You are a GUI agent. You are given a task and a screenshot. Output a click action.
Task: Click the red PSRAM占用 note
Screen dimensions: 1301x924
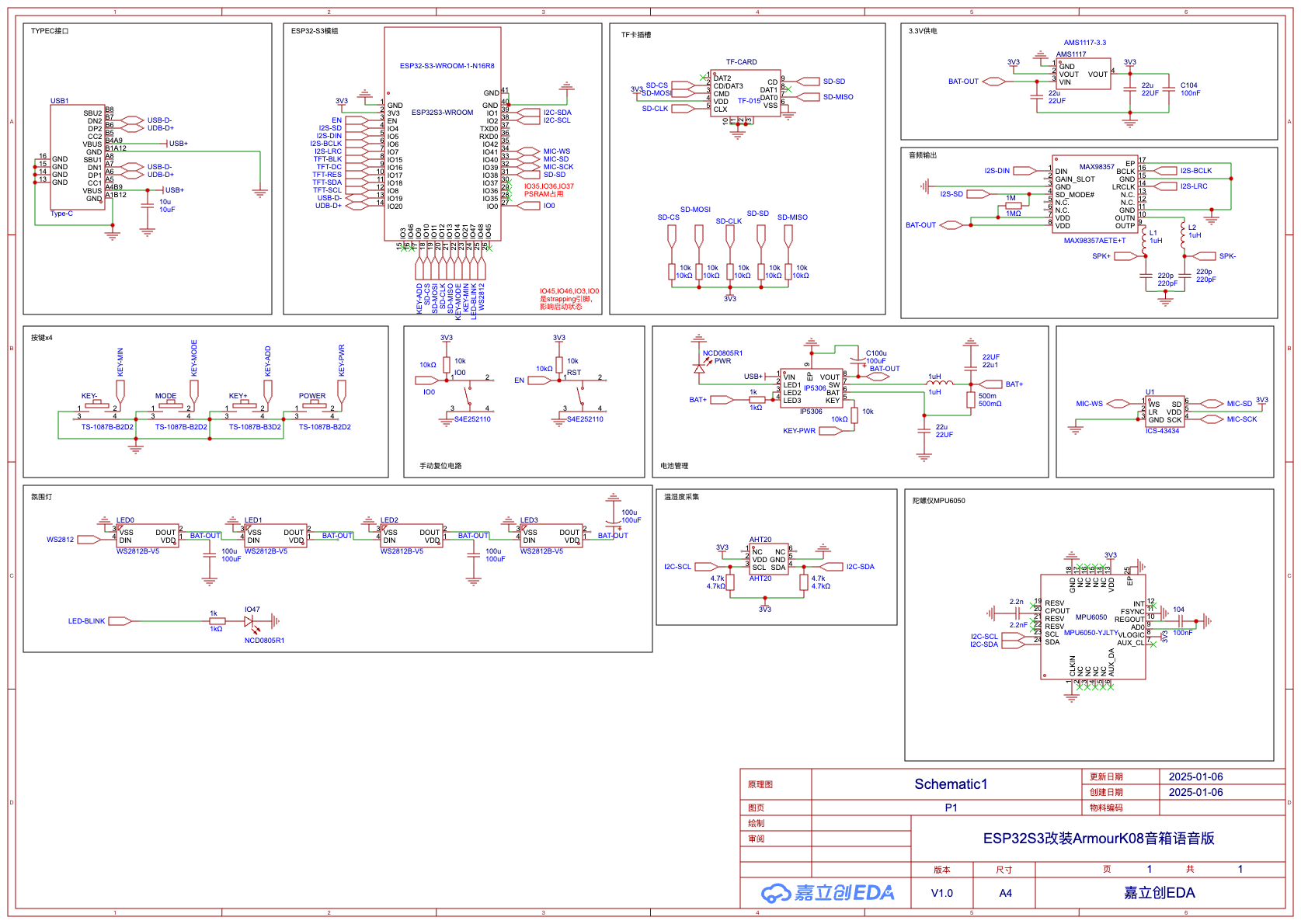(548, 190)
